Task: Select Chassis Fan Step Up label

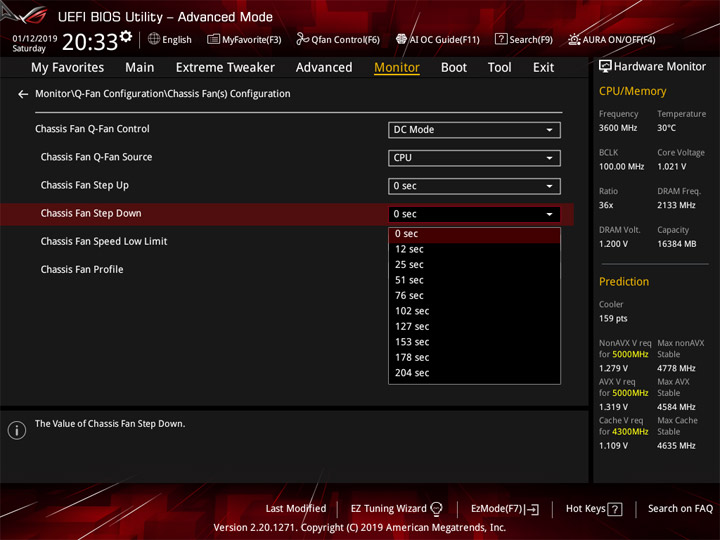Action: pos(84,186)
